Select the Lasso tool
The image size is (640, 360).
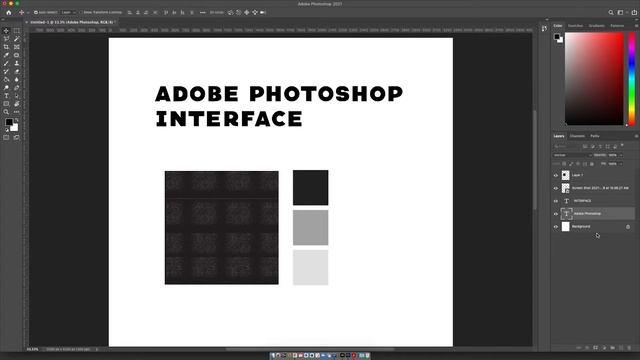coord(6,39)
